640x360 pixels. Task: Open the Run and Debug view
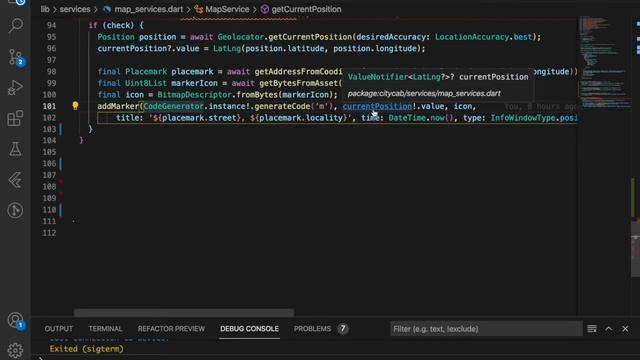pyautogui.click(x=15, y=88)
